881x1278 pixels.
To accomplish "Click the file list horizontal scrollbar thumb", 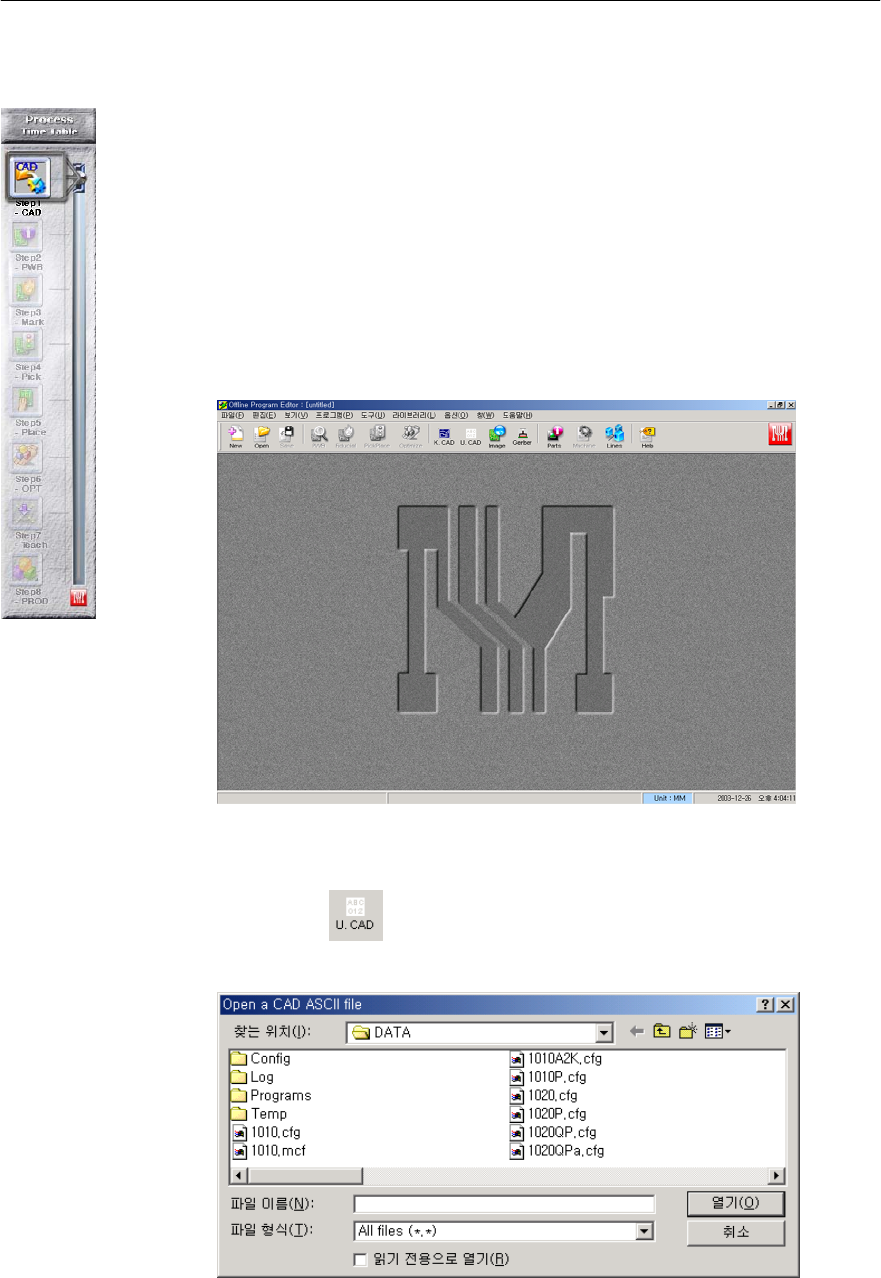I will pos(305,1176).
